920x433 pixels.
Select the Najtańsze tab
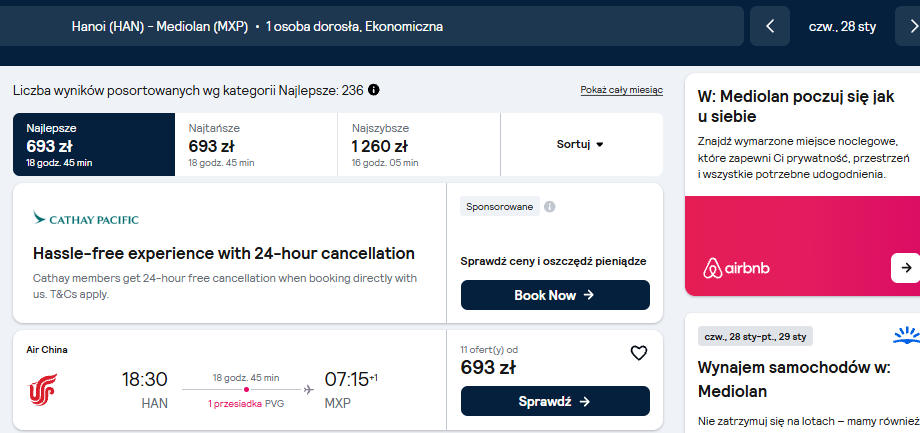256,144
